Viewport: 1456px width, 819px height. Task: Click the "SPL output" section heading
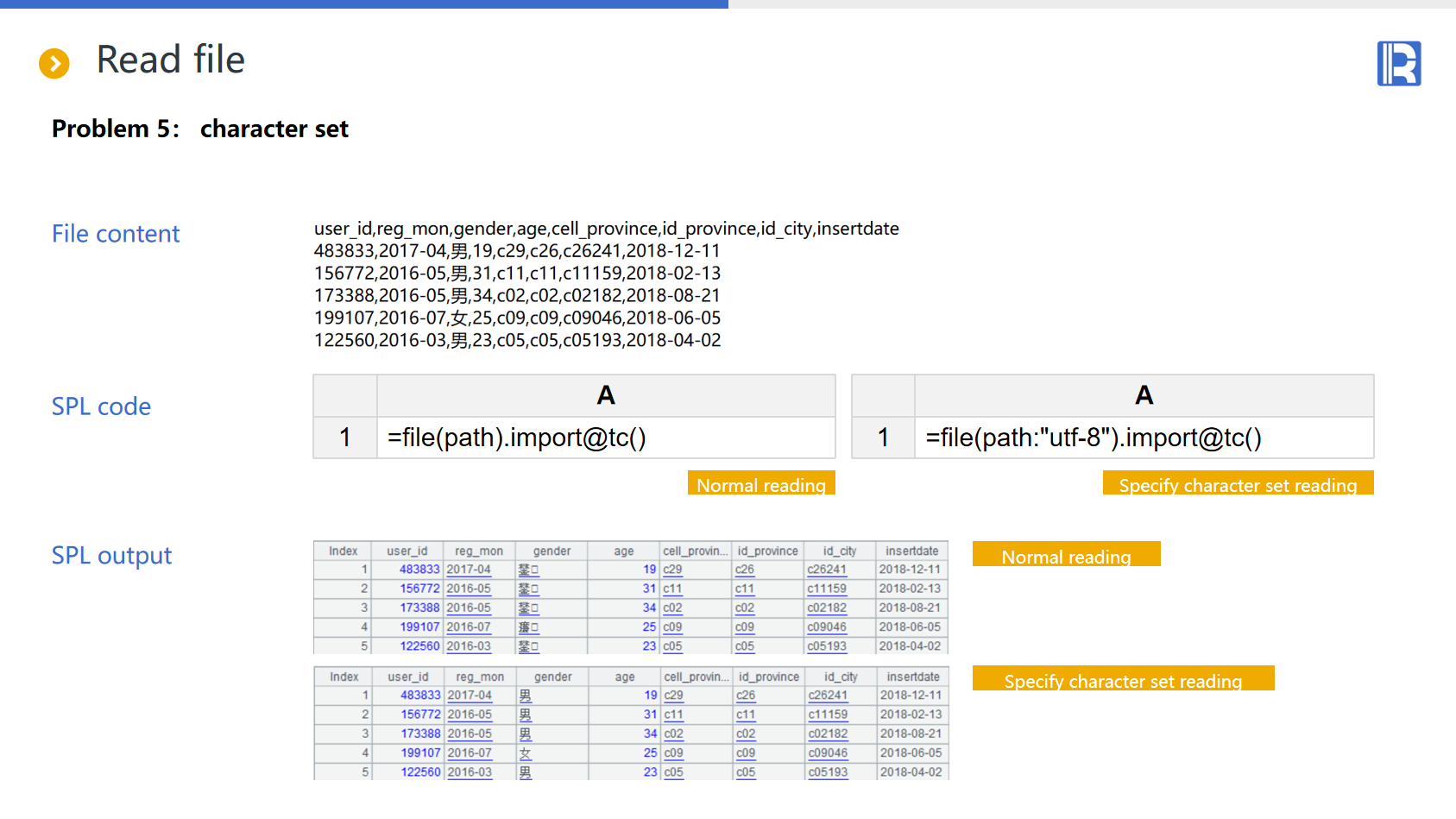(111, 556)
